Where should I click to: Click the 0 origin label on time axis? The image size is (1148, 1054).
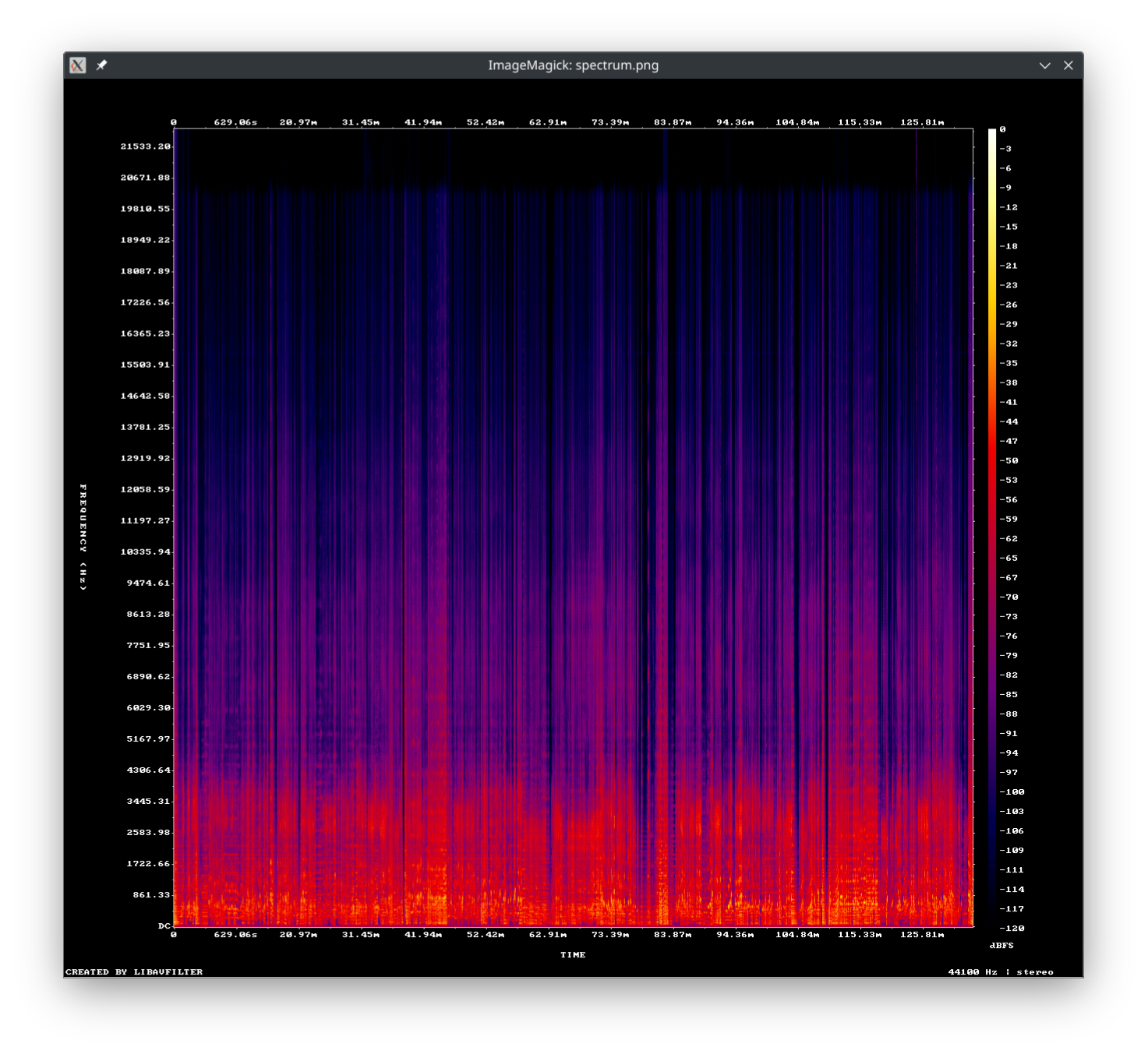click(173, 935)
